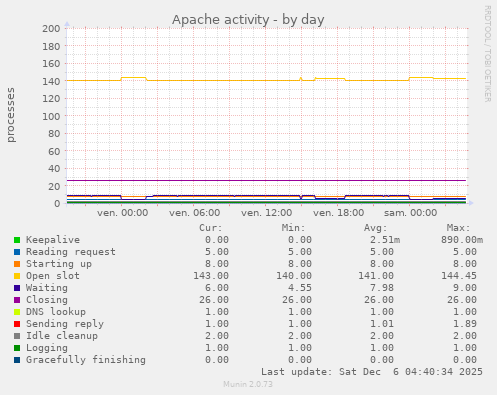The image size is (497, 395).
Task: Click the Waiting dark blue legend swatch
Action: tap(17, 288)
